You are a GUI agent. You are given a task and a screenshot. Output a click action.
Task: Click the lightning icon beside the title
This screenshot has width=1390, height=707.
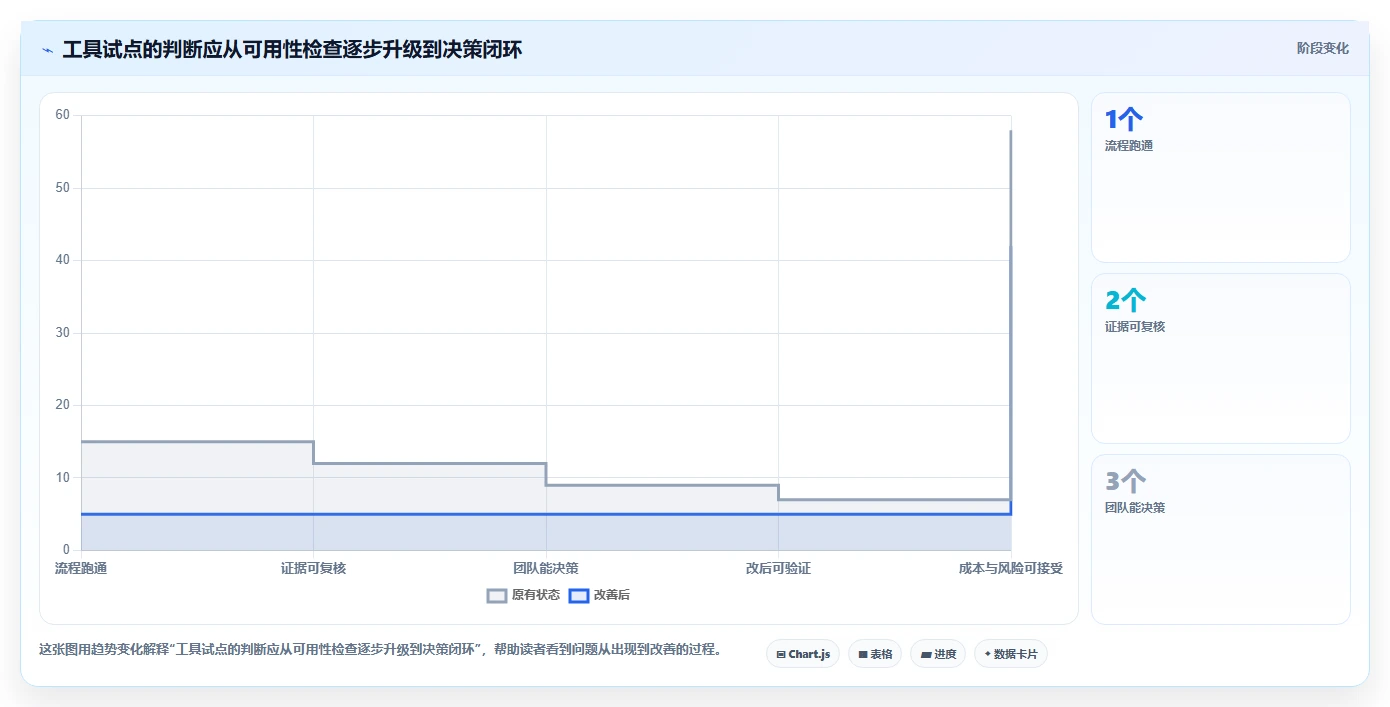point(47,49)
